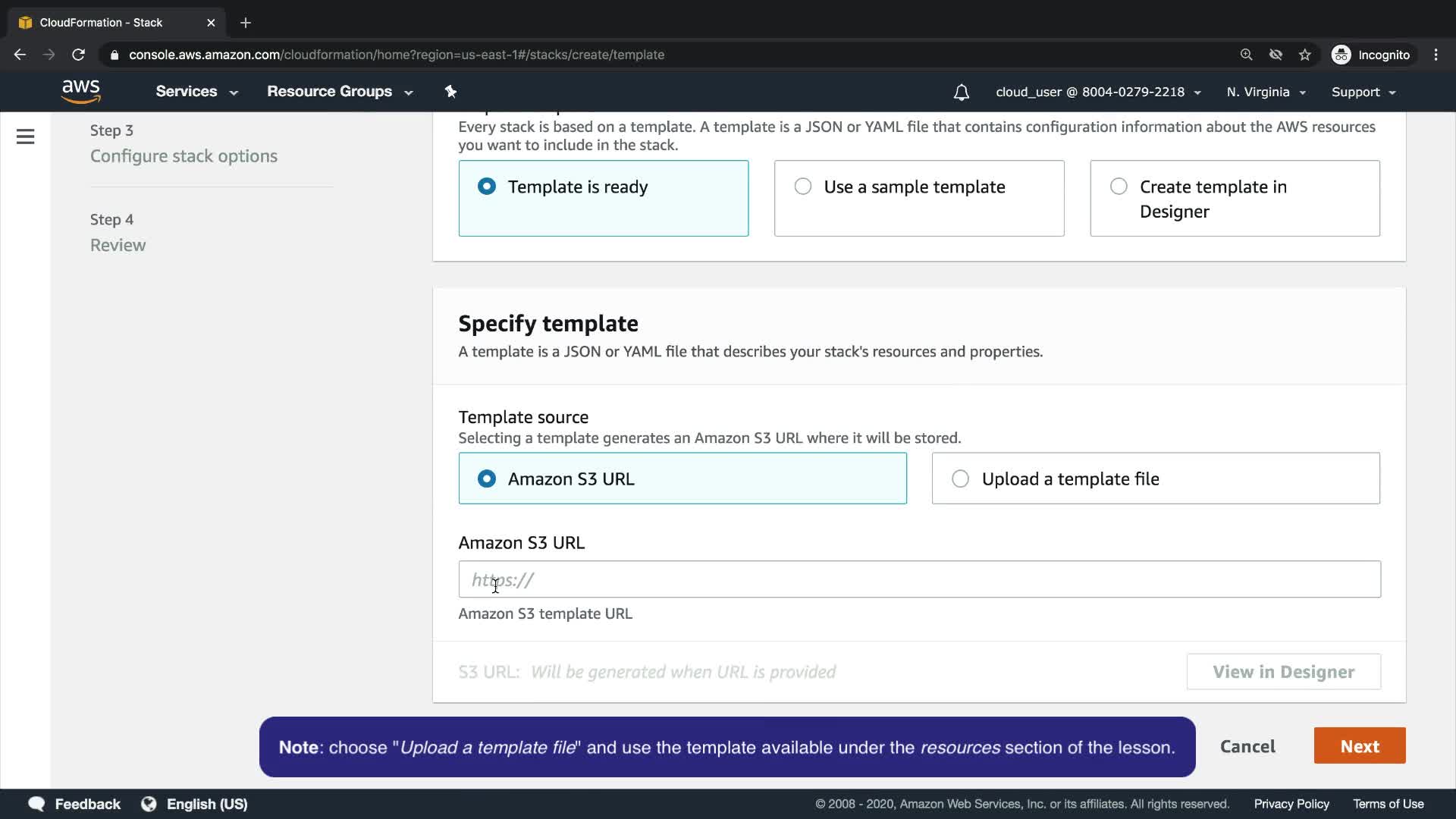Open the cloud_user account menu
This screenshot has width=1456, height=819.
tap(1097, 92)
